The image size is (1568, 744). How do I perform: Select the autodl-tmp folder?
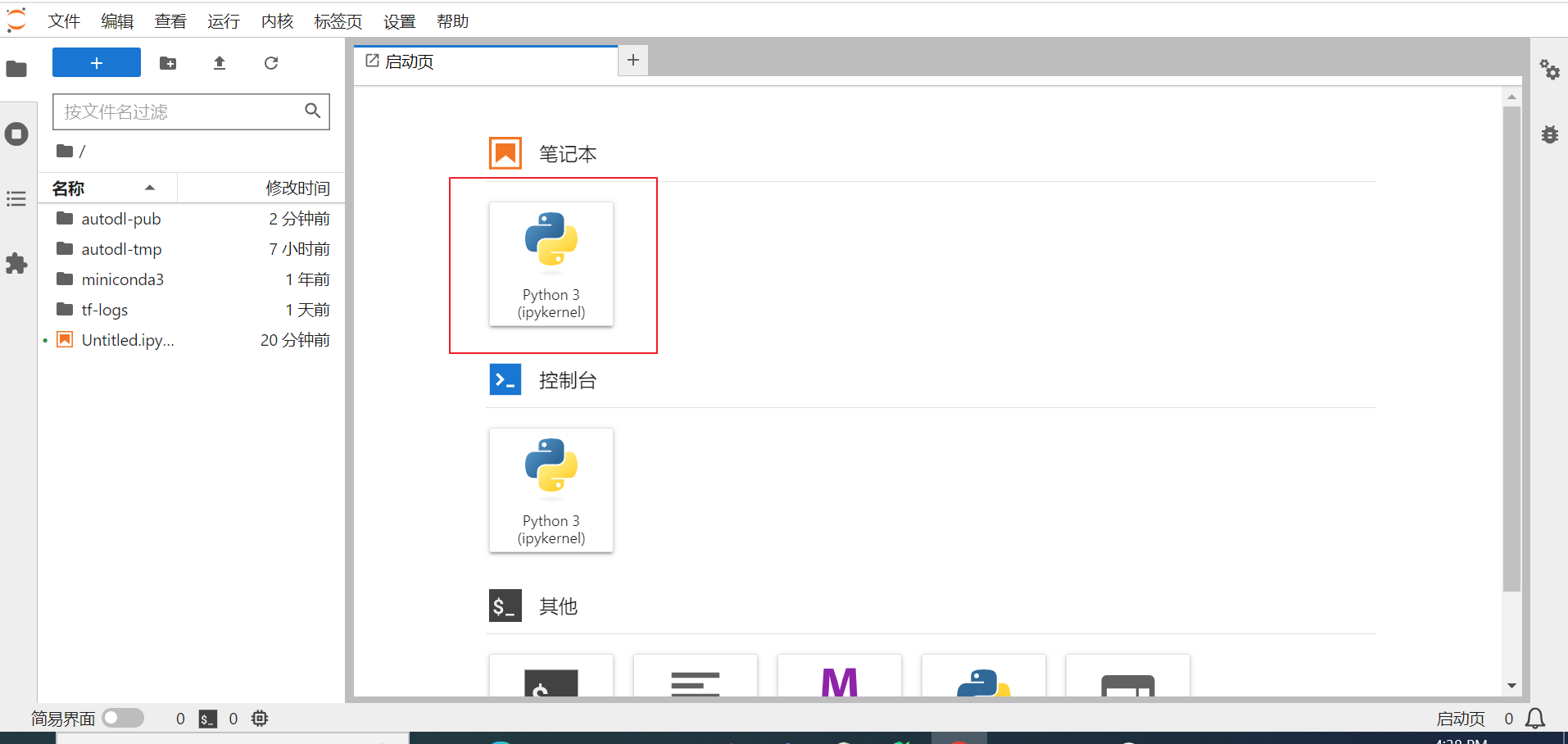tap(193, 249)
